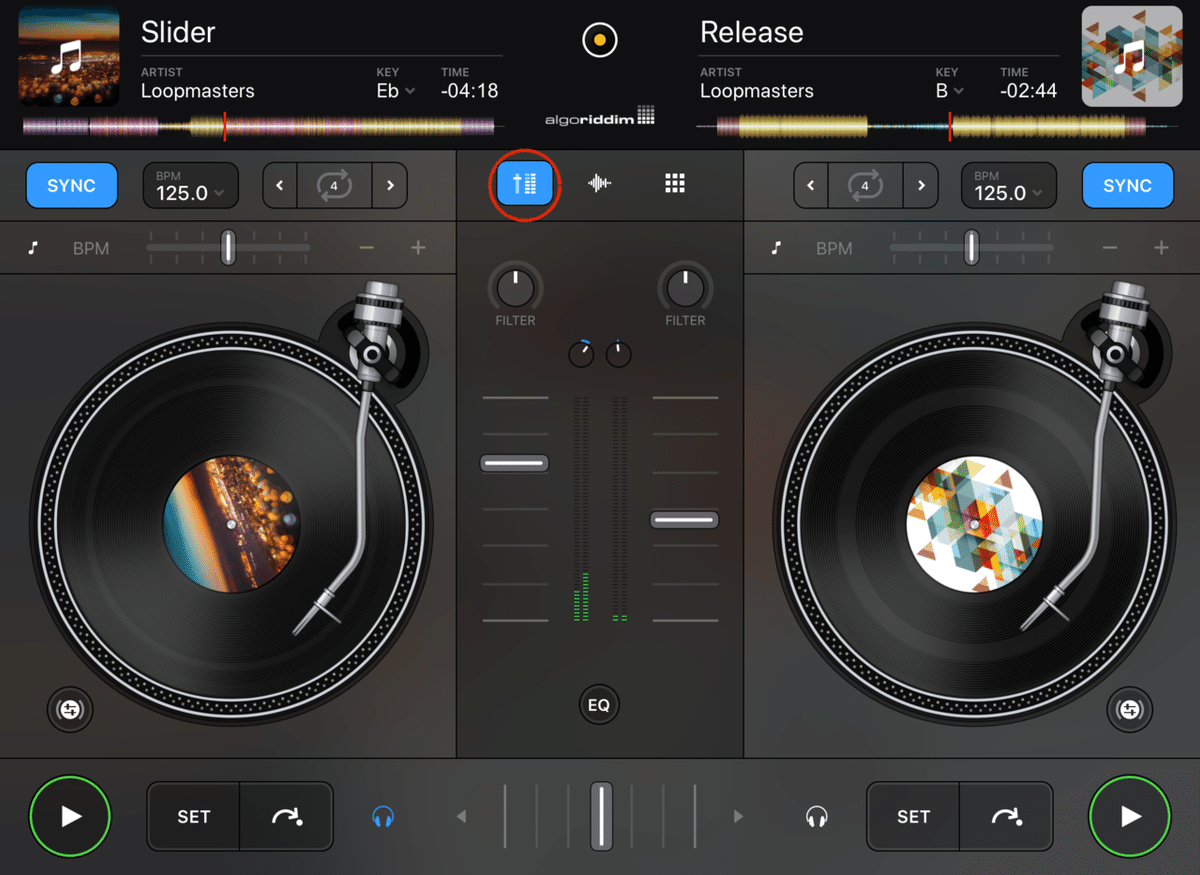Adjust the right deck BPM pitch slider
This screenshot has height=875, width=1200.
click(x=971, y=248)
